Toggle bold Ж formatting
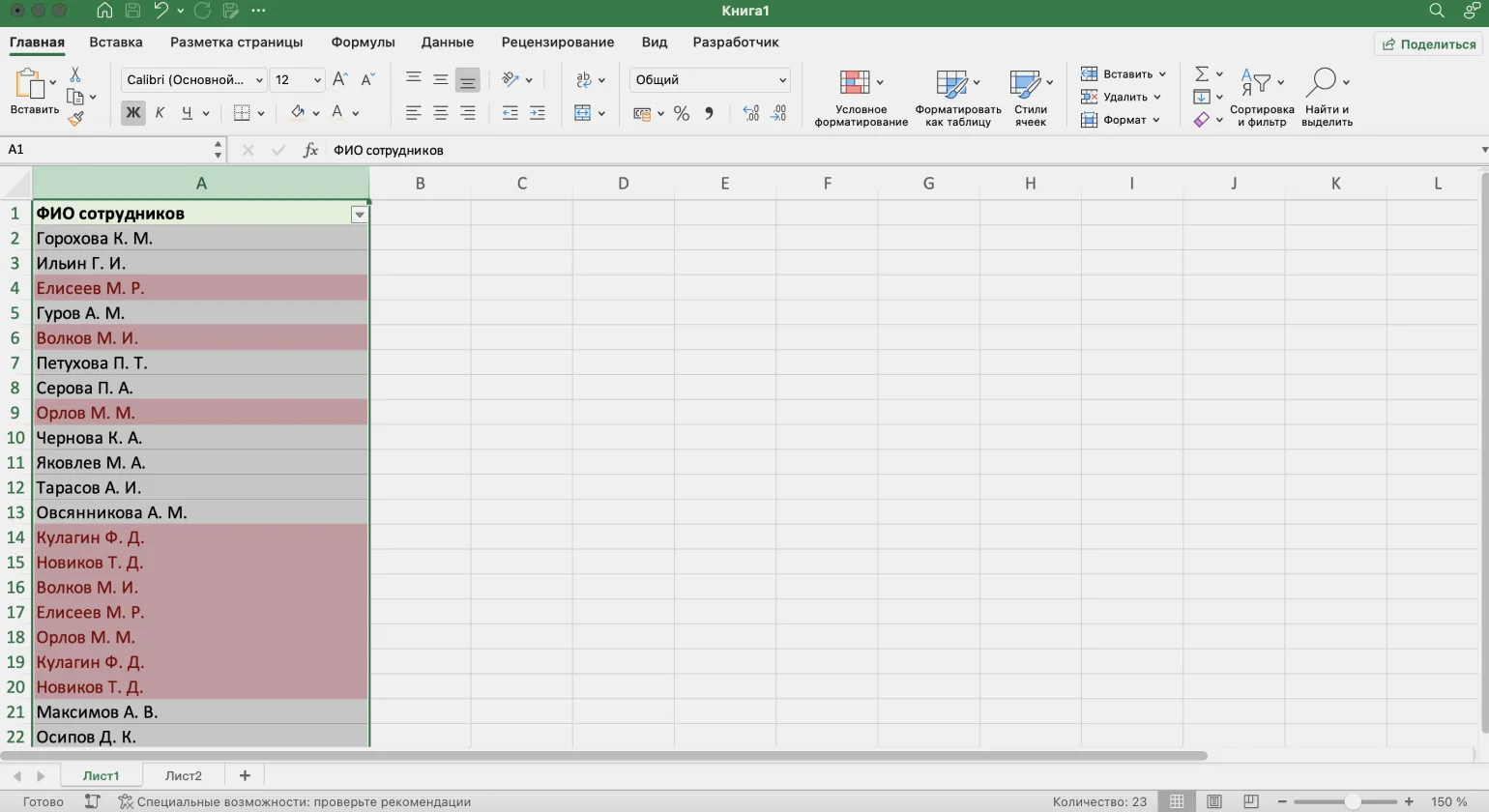 coord(132,113)
